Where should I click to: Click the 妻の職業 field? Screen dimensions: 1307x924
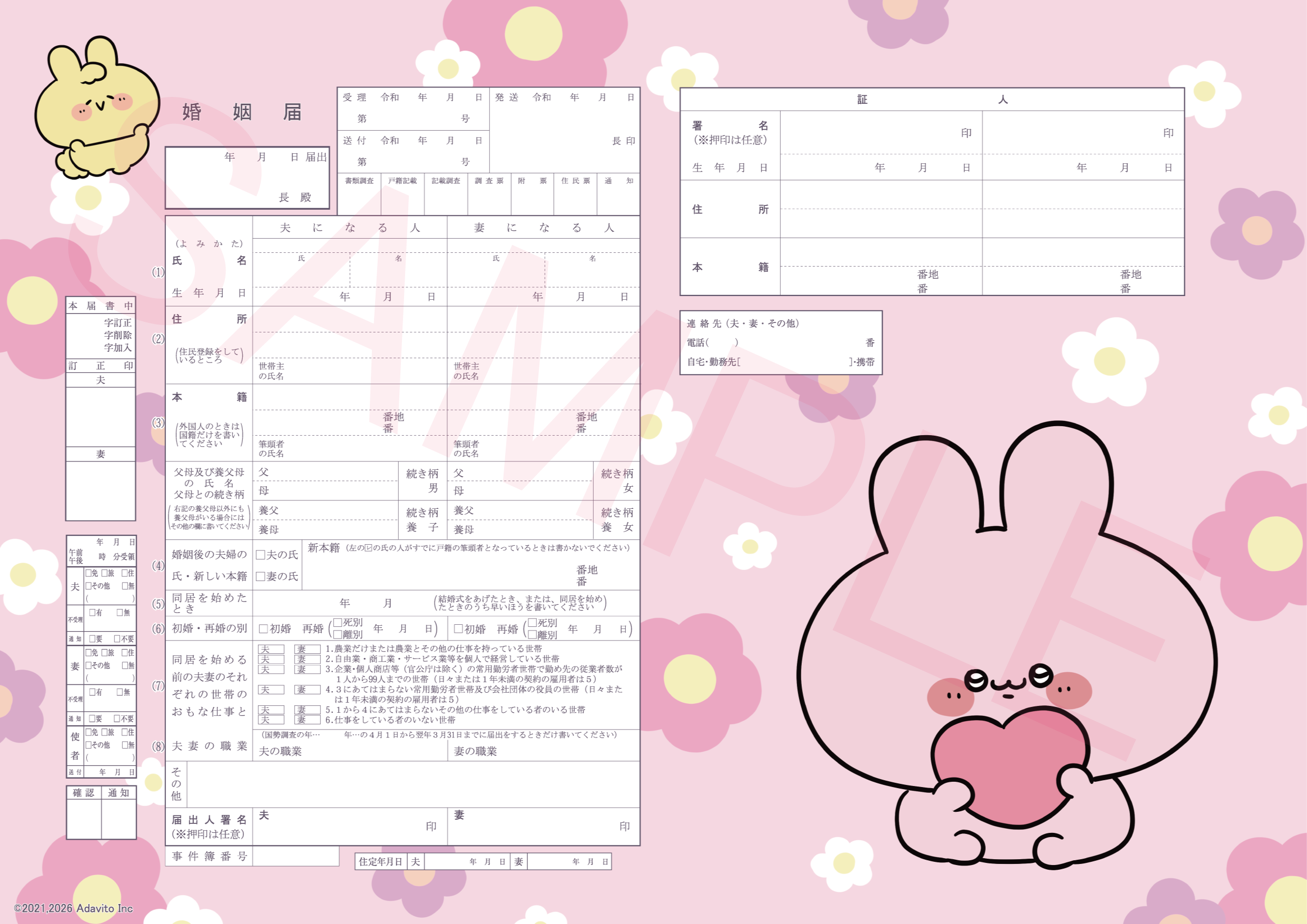544,751
